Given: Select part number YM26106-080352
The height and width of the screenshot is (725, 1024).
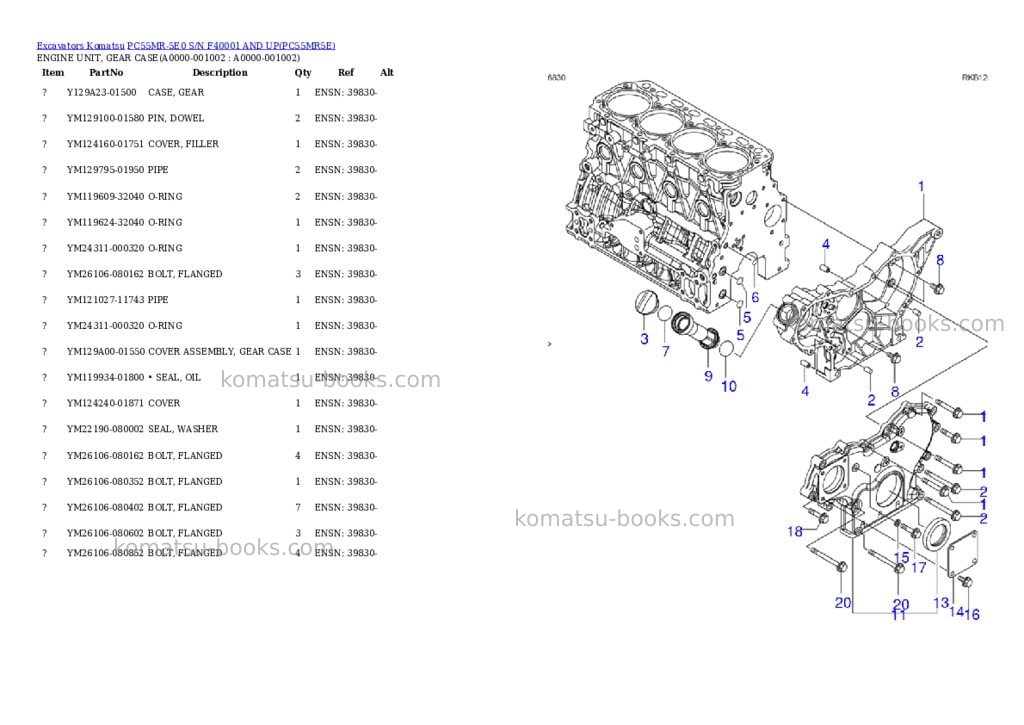Looking at the screenshot, I should click(x=105, y=482).
